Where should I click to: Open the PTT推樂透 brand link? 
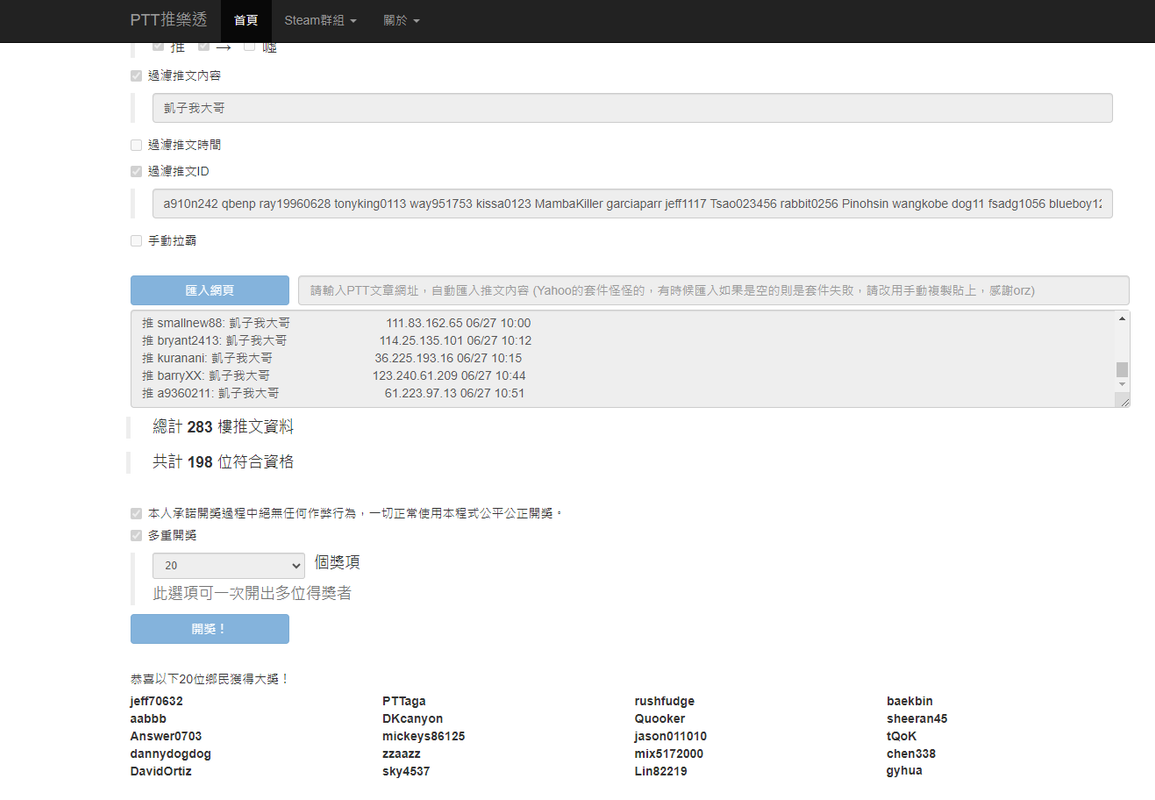[169, 20]
